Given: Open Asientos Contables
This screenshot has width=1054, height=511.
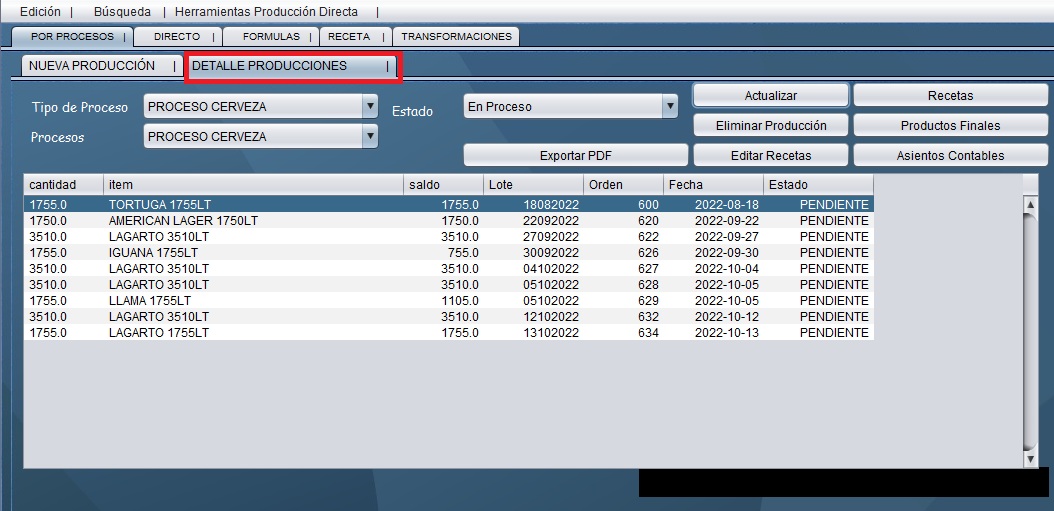Looking at the screenshot, I should [950, 156].
